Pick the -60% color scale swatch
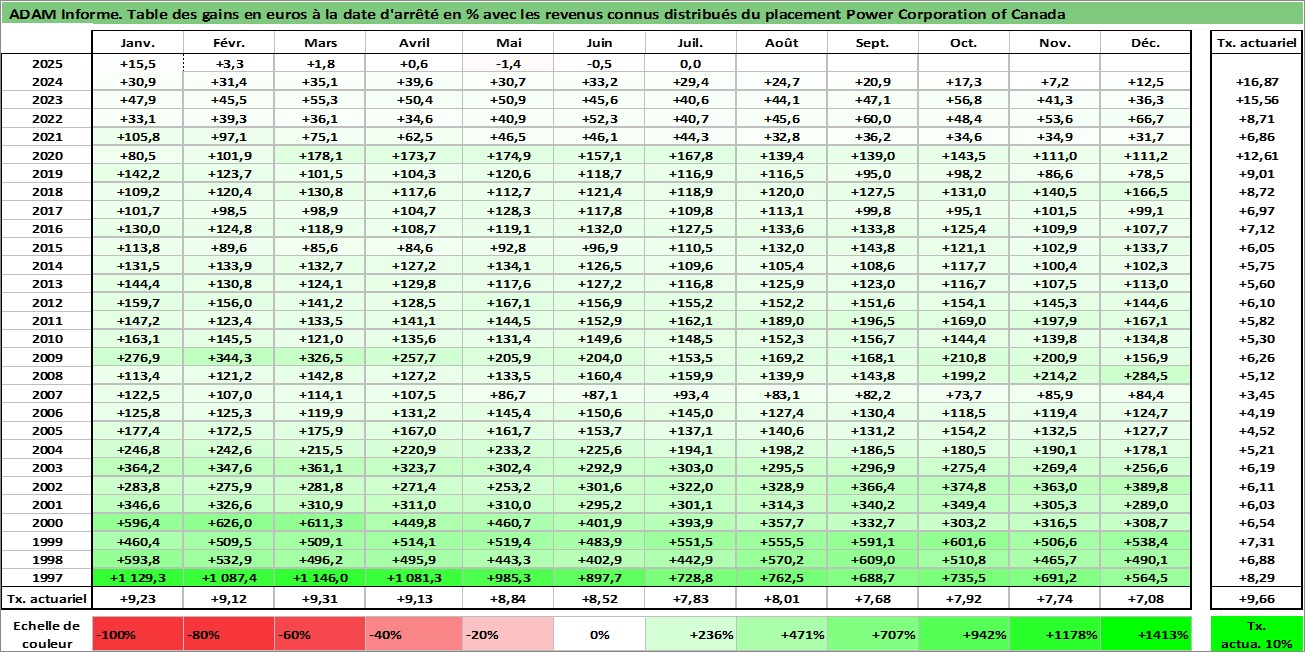The image size is (1305, 652). click(x=320, y=634)
